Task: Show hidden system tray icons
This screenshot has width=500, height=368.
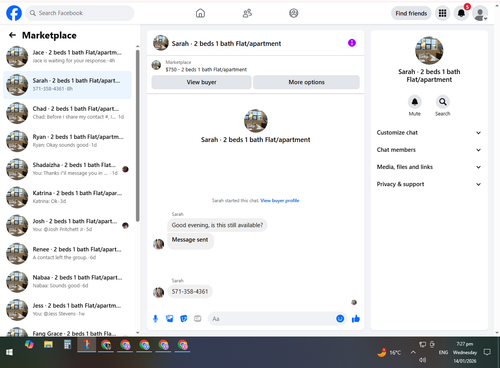Action: pyautogui.click(x=413, y=352)
